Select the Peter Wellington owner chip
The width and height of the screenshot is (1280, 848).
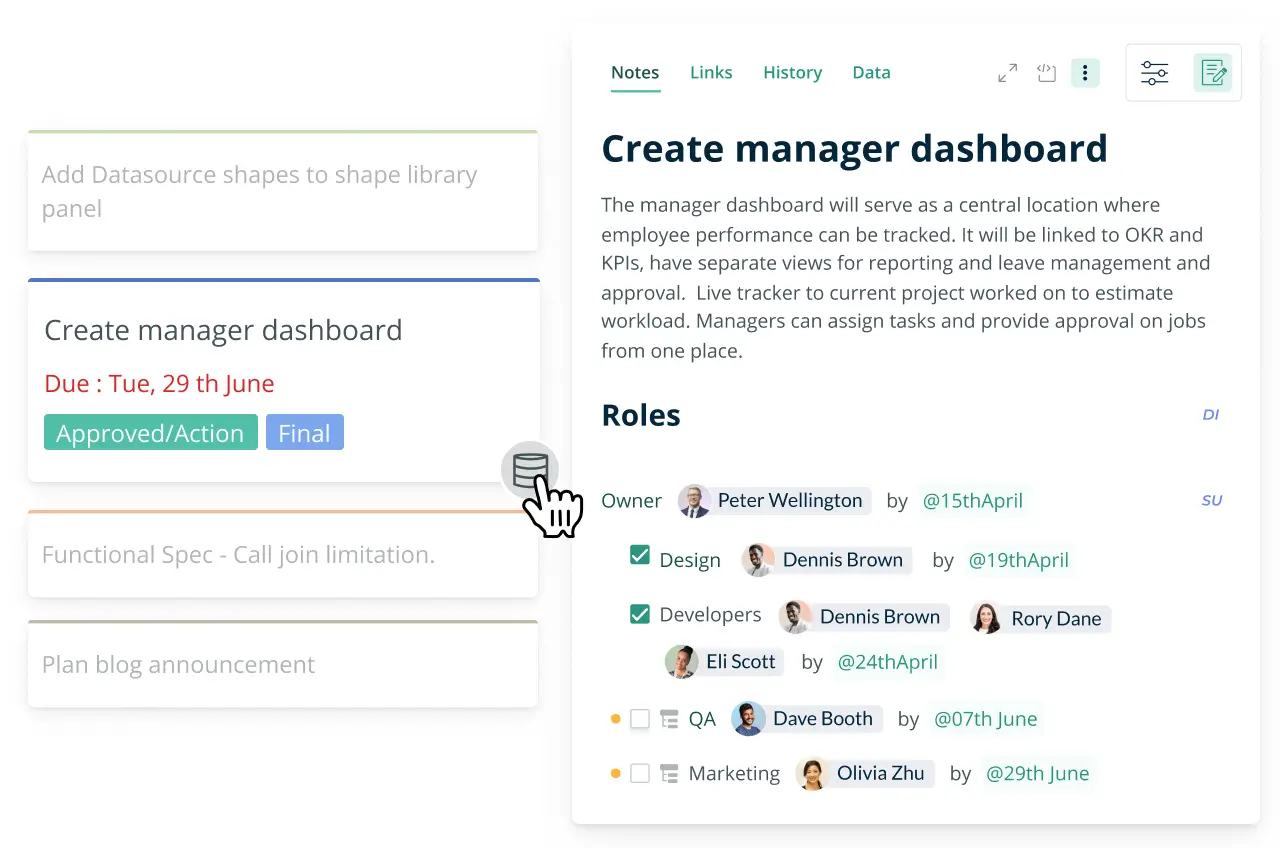coord(775,501)
